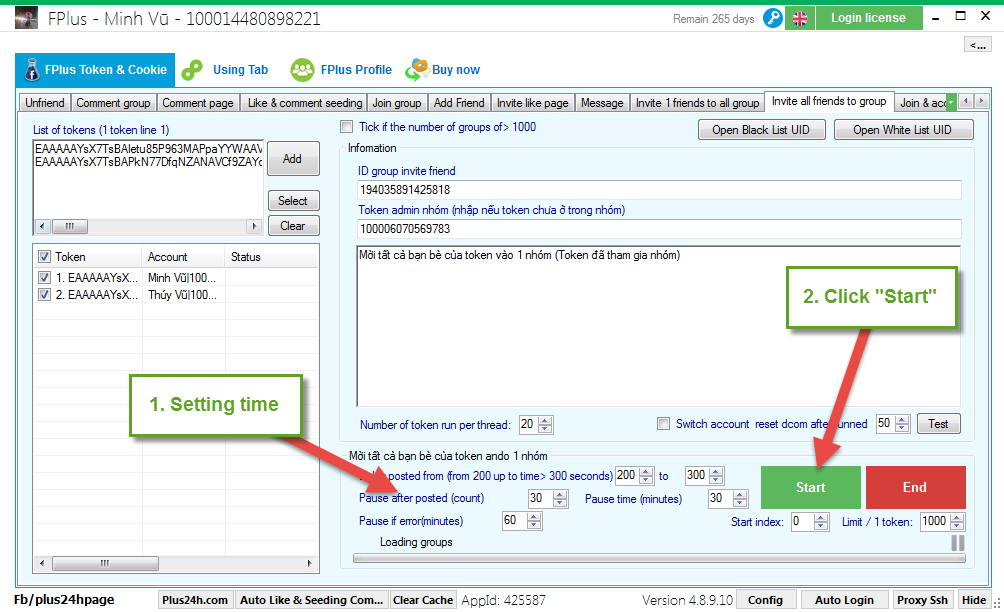Click the token table horizontal scrollbar thumb
Screen dimensions: 1004x612
[x=105, y=563]
